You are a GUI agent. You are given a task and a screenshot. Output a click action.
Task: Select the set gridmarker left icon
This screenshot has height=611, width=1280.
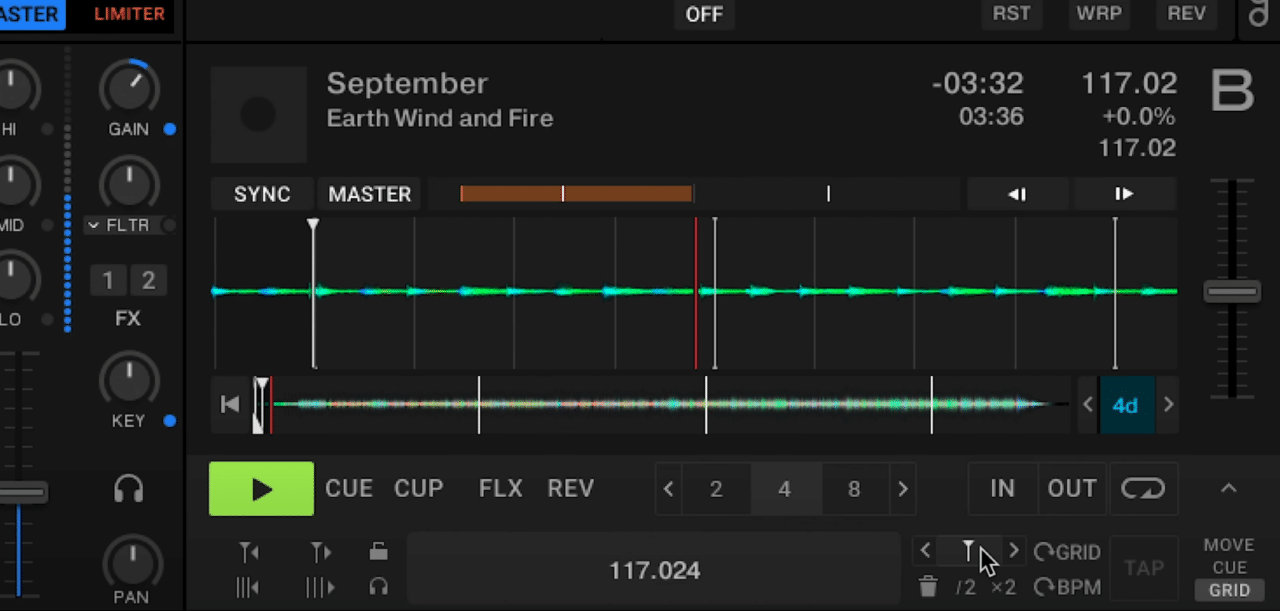247,552
